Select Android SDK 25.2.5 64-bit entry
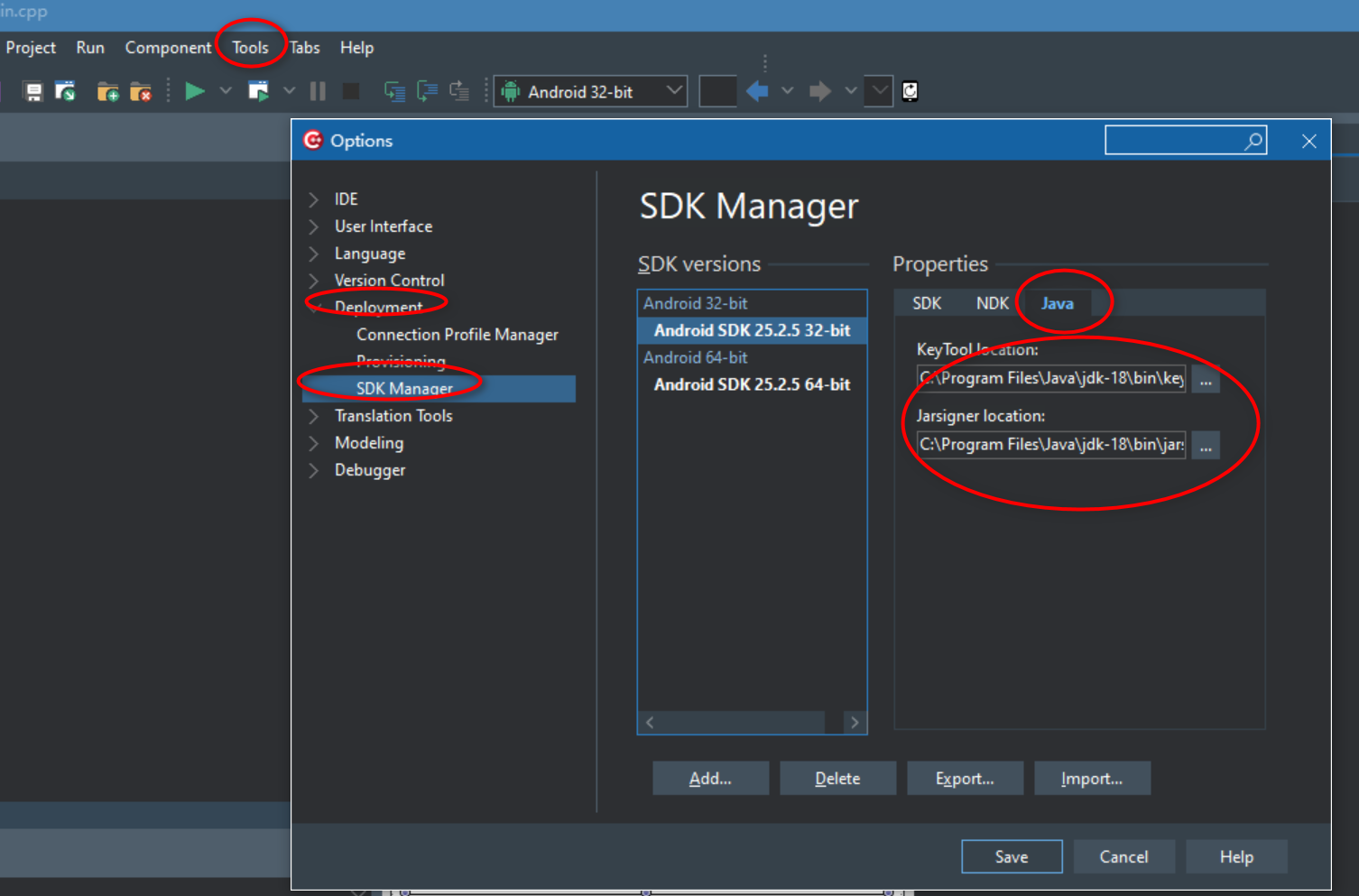Viewport: 1359px width, 896px height. point(752,384)
